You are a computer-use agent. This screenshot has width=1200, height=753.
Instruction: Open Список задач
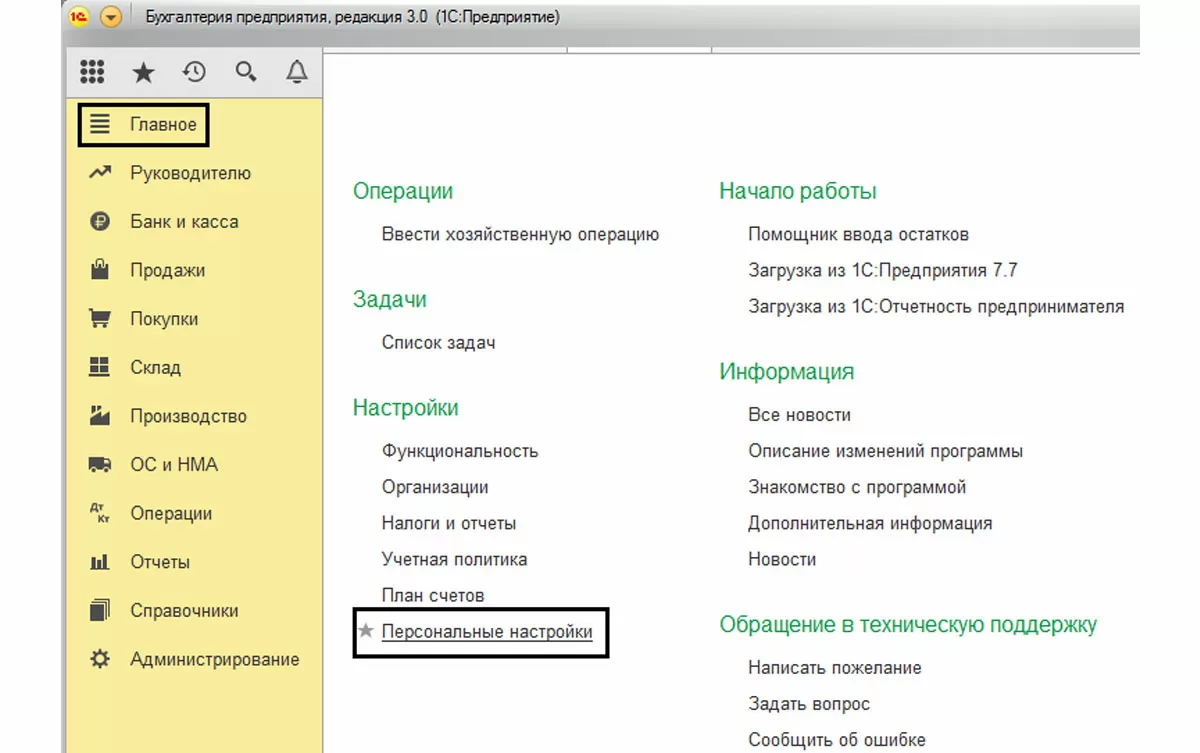(438, 343)
